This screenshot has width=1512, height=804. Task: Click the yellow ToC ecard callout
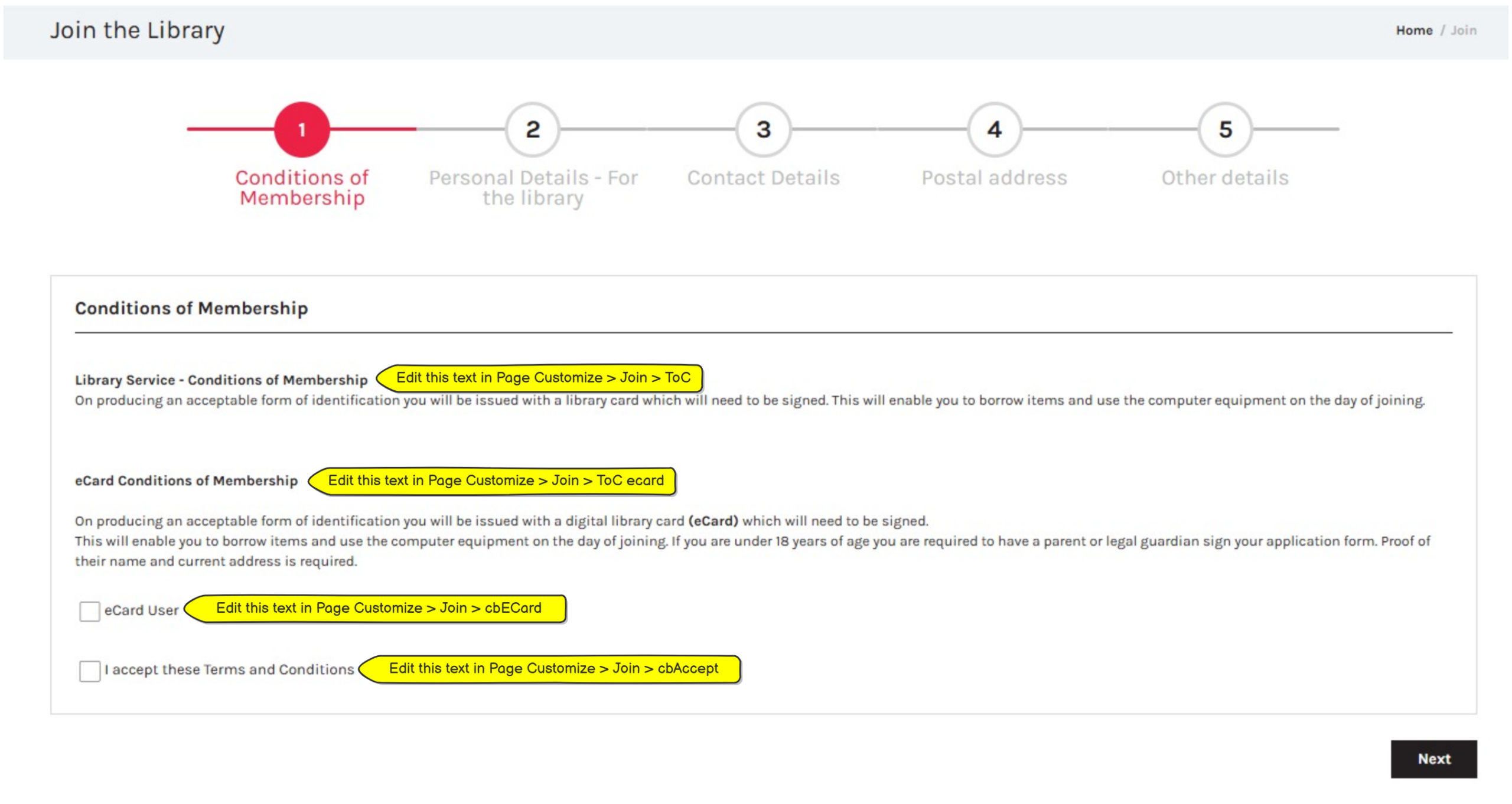495,481
